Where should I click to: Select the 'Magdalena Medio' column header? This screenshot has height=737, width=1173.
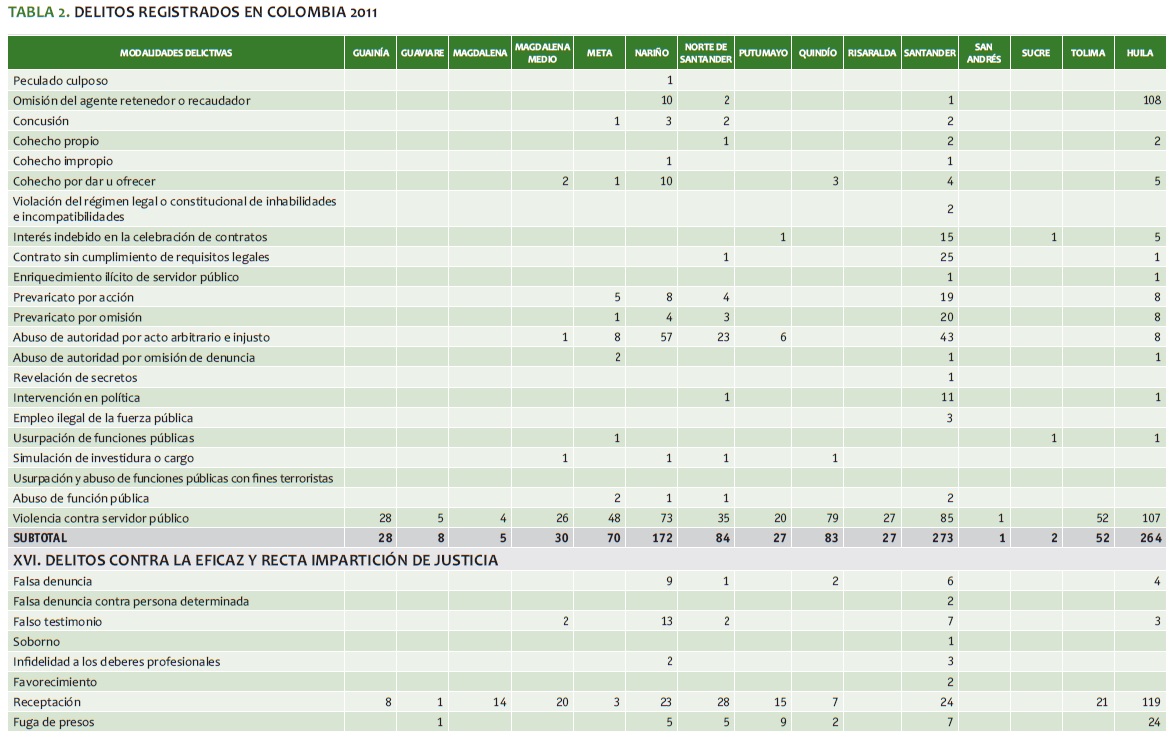pos(542,53)
